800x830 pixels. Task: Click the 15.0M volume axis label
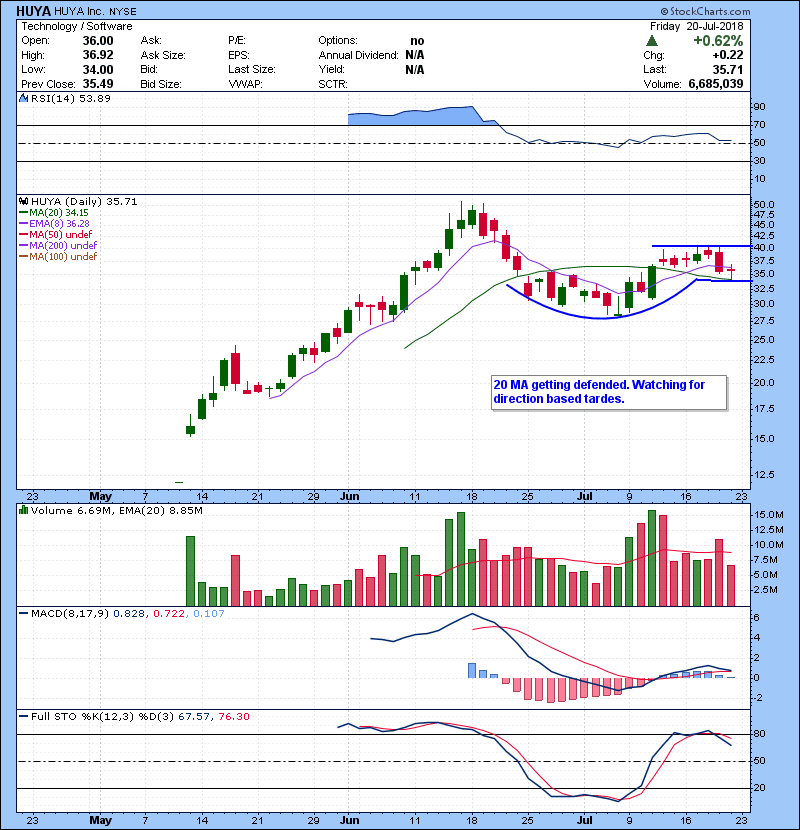pos(769,515)
